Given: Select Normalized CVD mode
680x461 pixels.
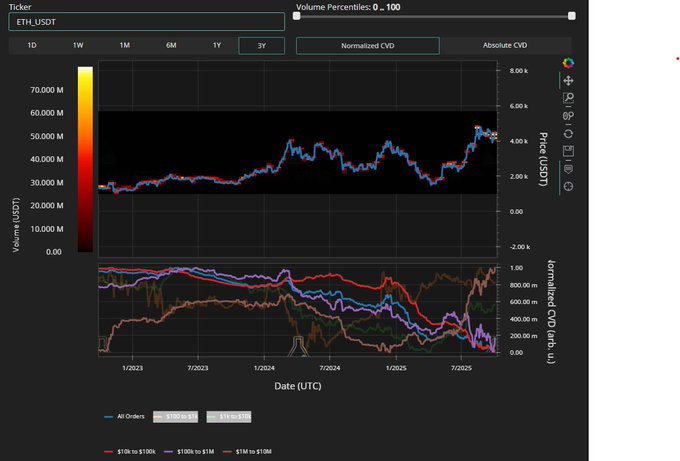Looking at the screenshot, I should coord(367,46).
